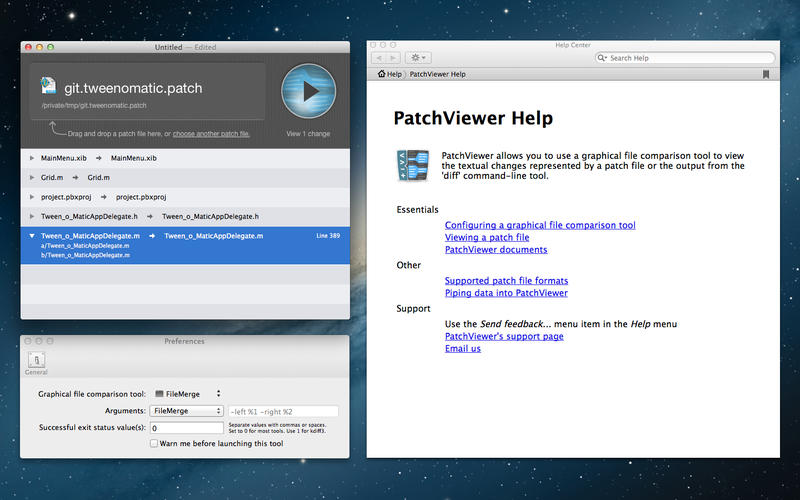The image size is (800, 500).
Task: Click the /private/tmp/git.tweenomatic.patch path
Action: (x=94, y=105)
